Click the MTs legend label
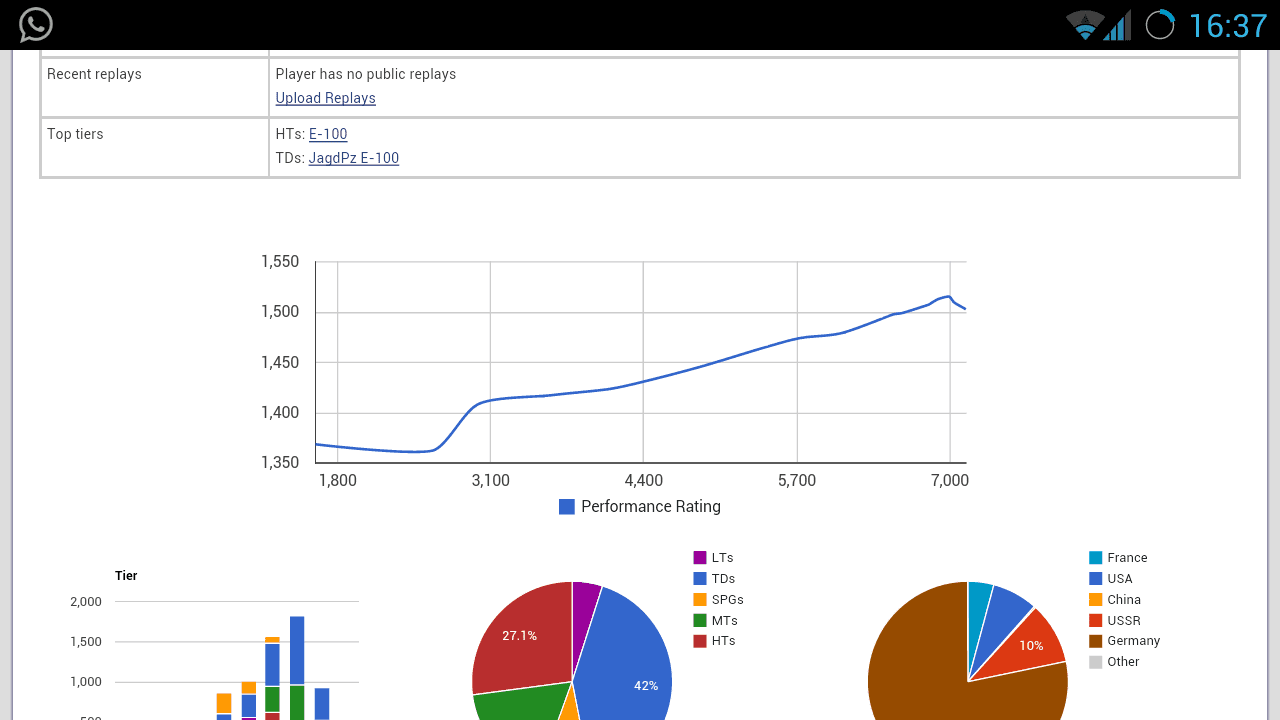 (725, 621)
